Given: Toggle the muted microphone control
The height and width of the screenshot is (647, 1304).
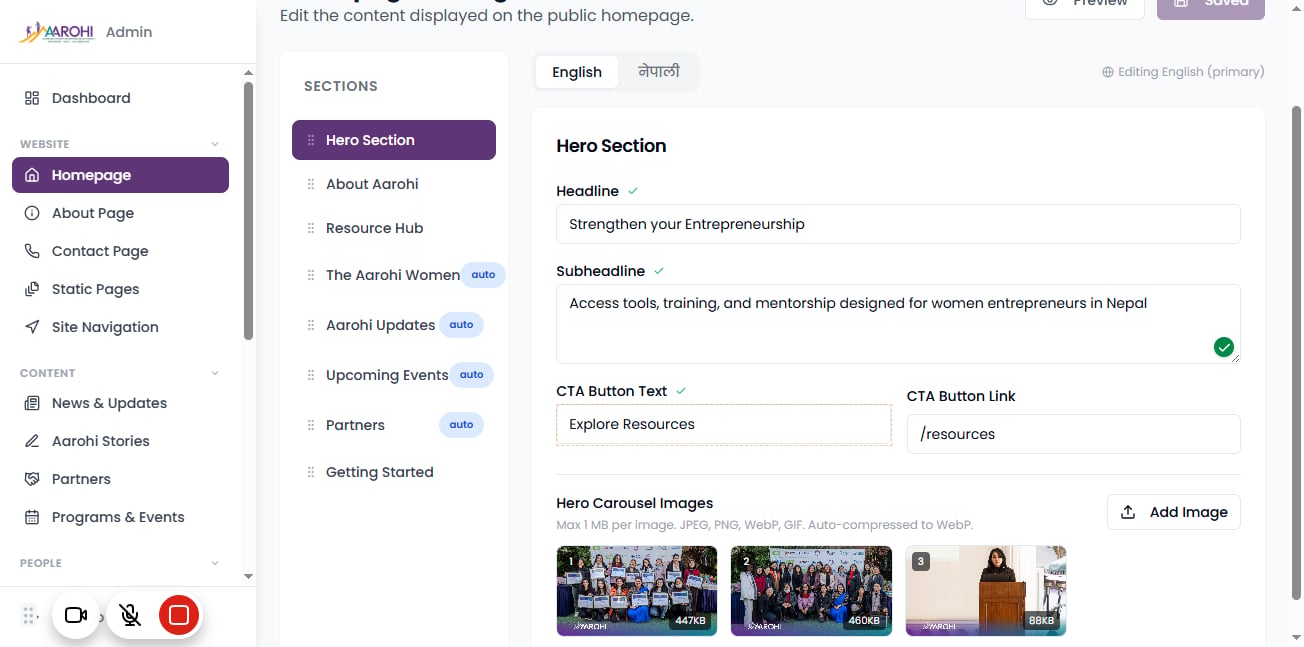Looking at the screenshot, I should pos(130,615).
